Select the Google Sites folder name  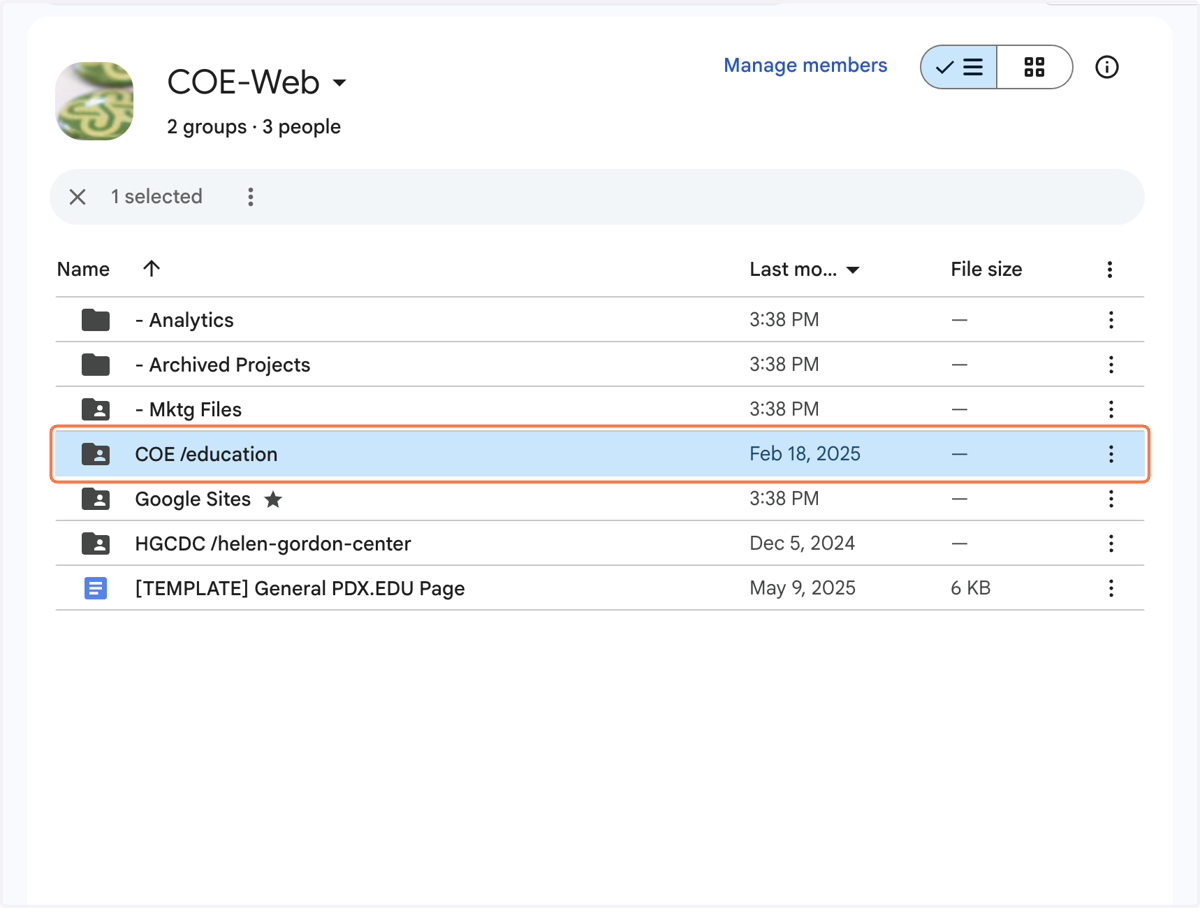193,499
